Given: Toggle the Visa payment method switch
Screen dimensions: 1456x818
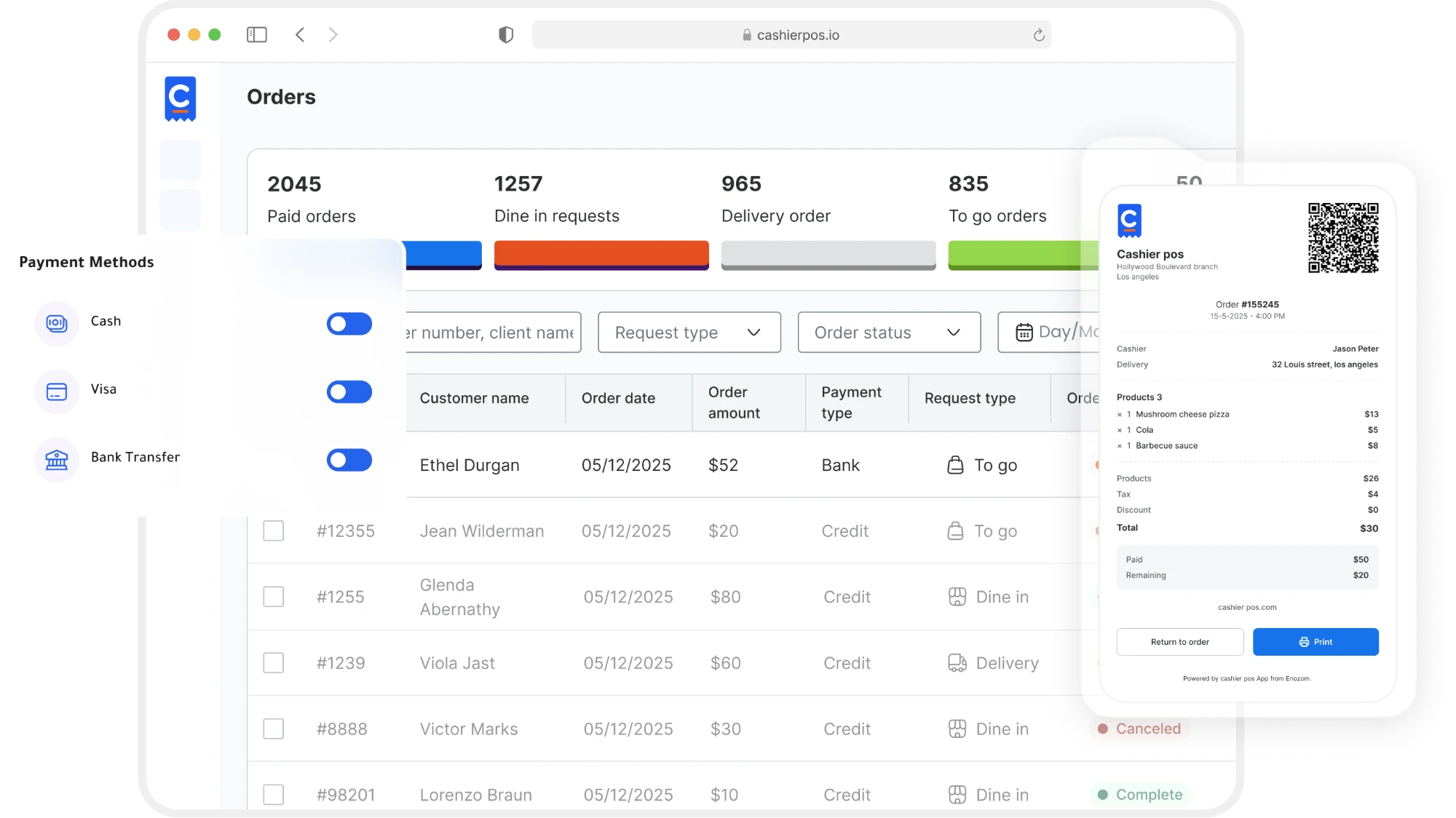Looking at the screenshot, I should [349, 392].
